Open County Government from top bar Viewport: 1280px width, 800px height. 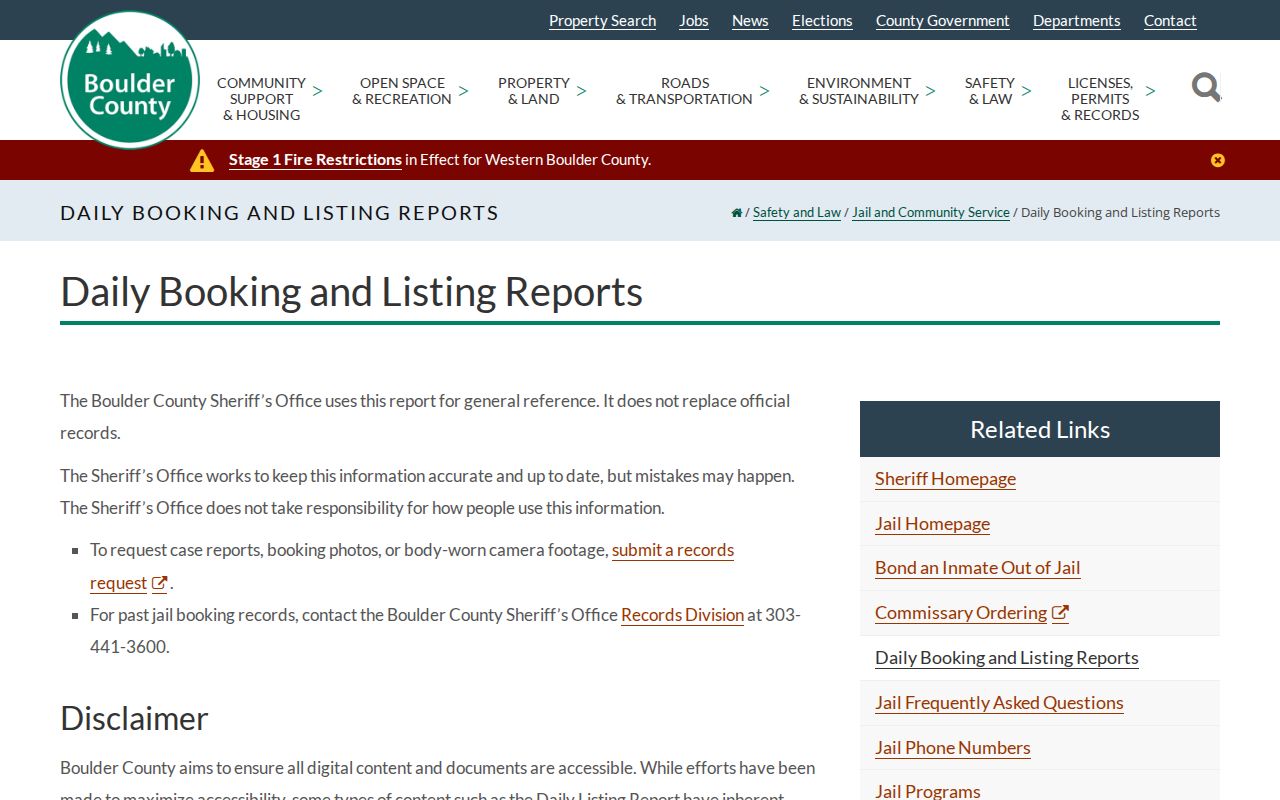[x=943, y=21]
